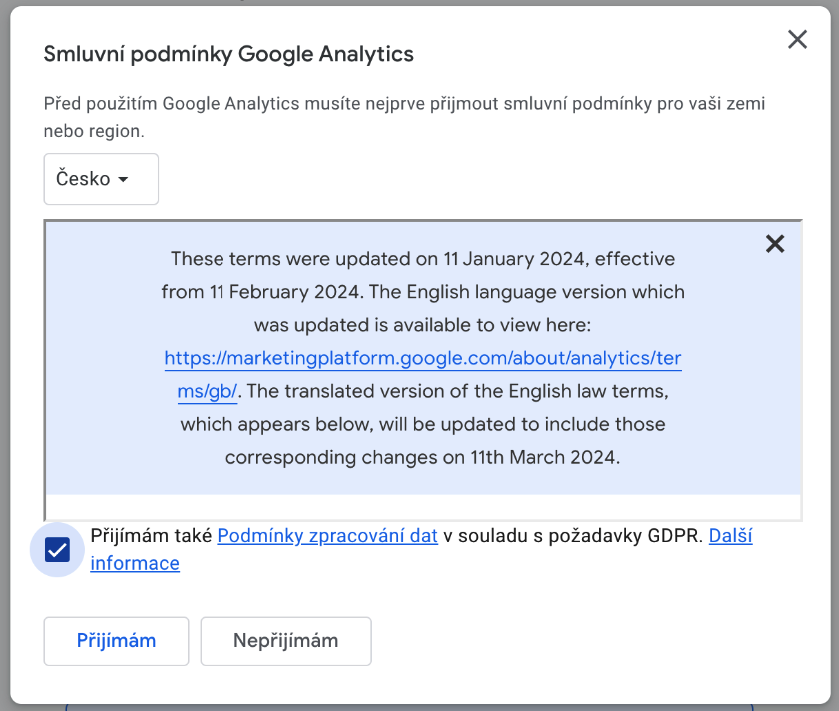Close the Google Analytics terms dialog
This screenshot has height=711, width=839.
[797, 40]
